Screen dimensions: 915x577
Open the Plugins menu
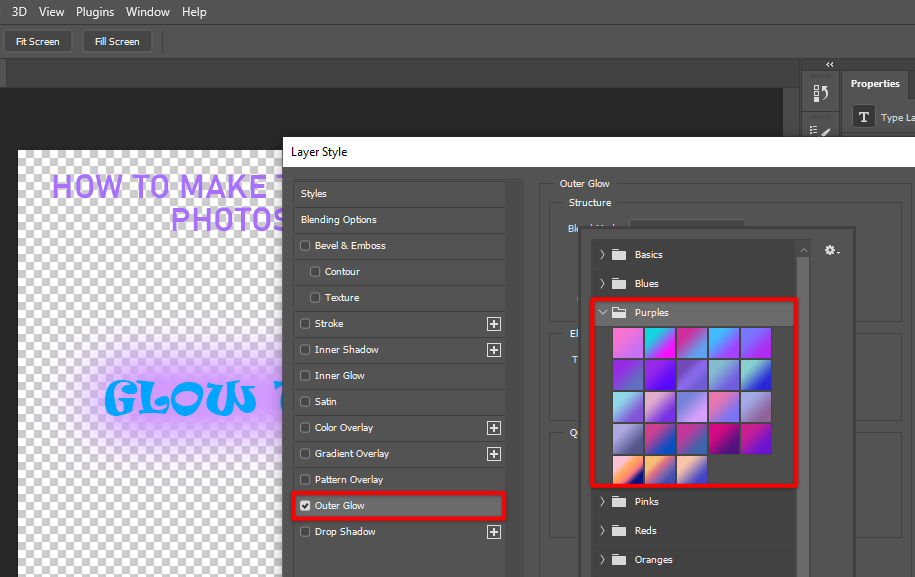point(95,12)
